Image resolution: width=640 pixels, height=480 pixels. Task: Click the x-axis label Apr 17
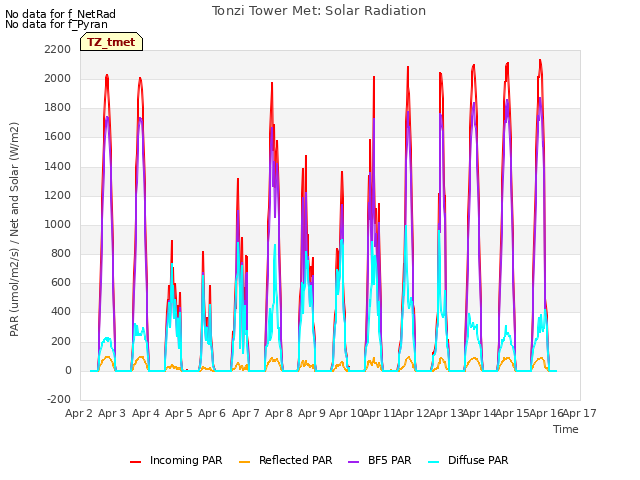(580, 413)
